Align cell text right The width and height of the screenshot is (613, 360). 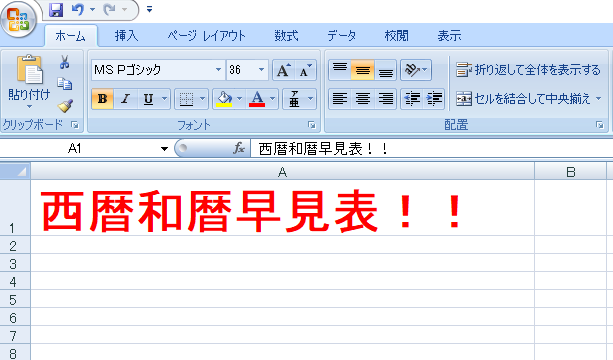(385, 99)
